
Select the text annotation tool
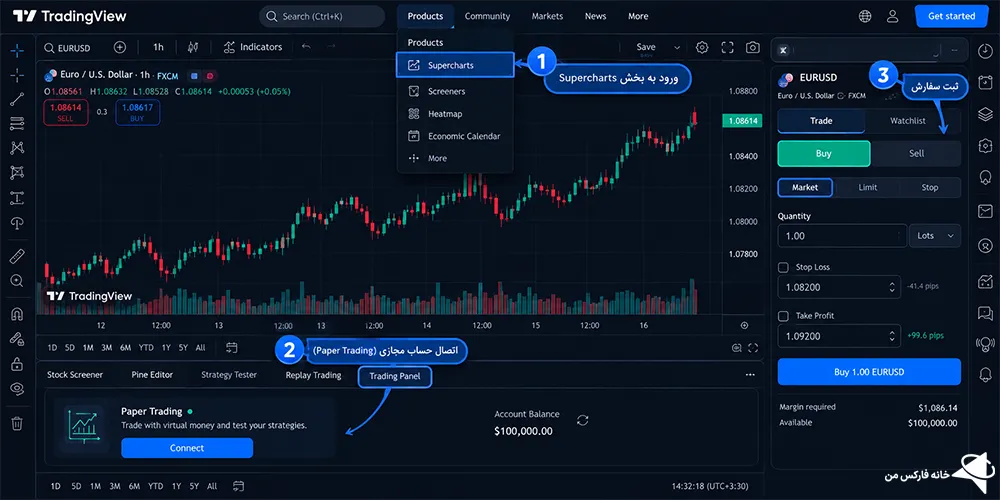point(17,198)
